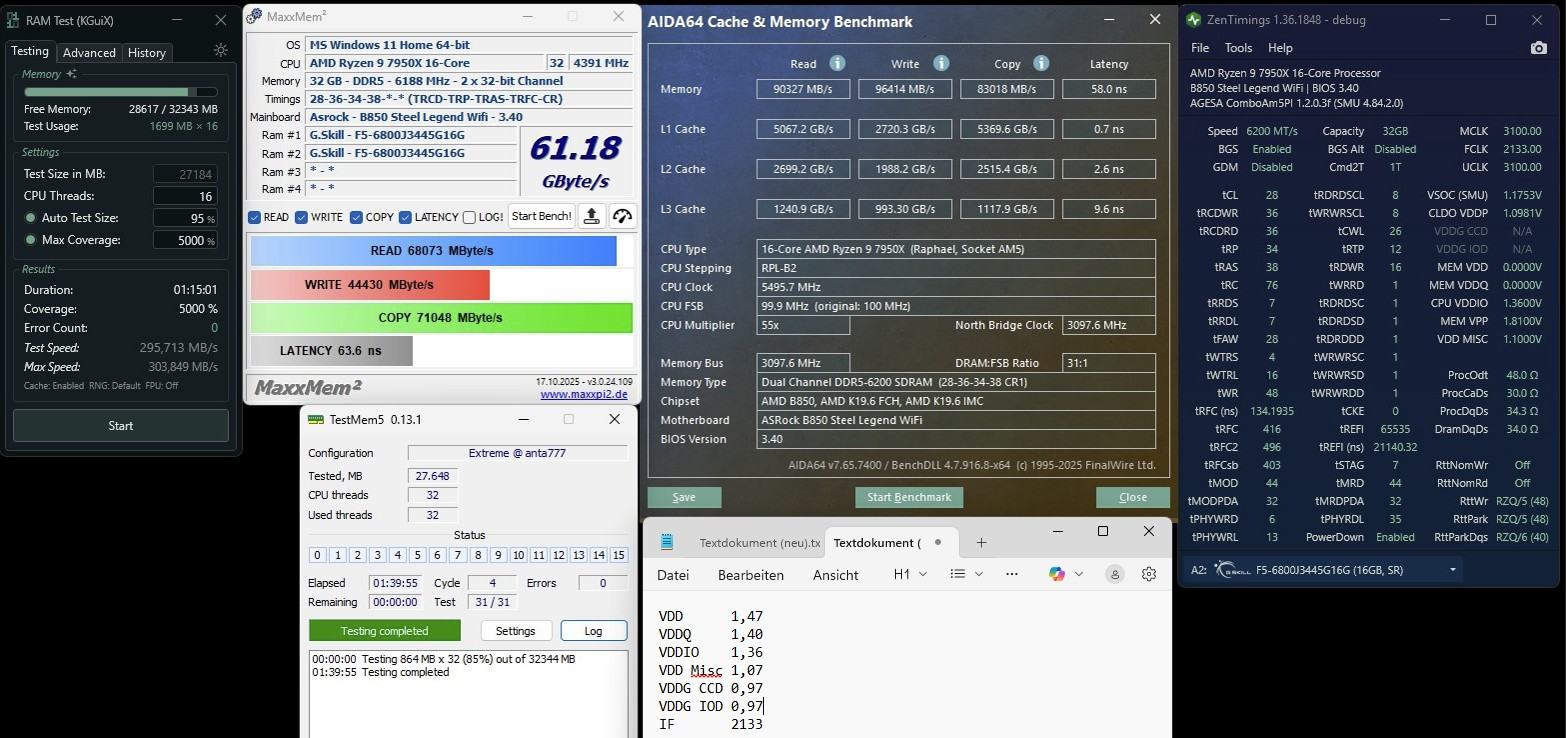Open the Tools menu in ZenTimings
Image resolution: width=1566 pixels, height=738 pixels.
point(1238,48)
